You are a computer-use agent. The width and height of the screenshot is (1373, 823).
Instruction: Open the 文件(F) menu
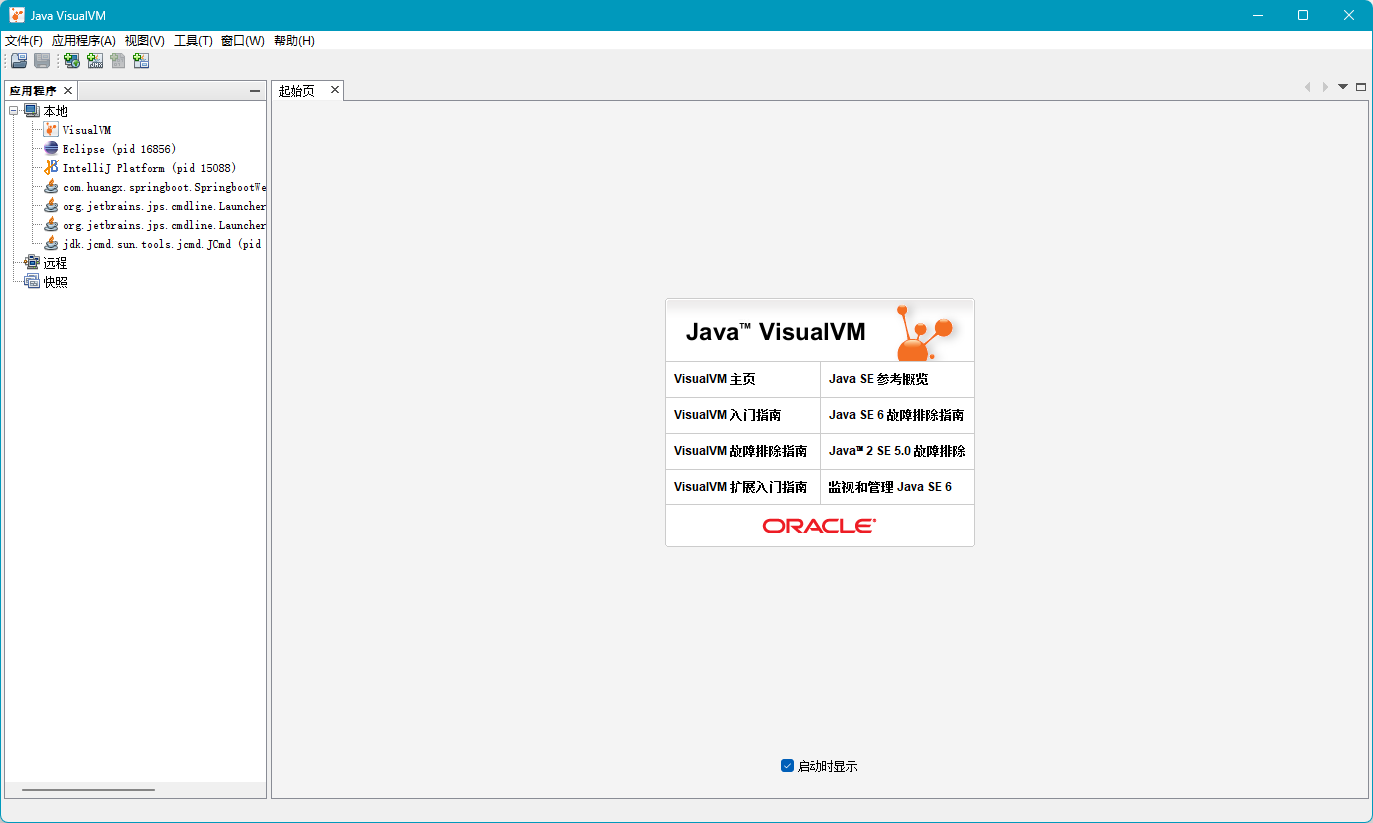(24, 41)
